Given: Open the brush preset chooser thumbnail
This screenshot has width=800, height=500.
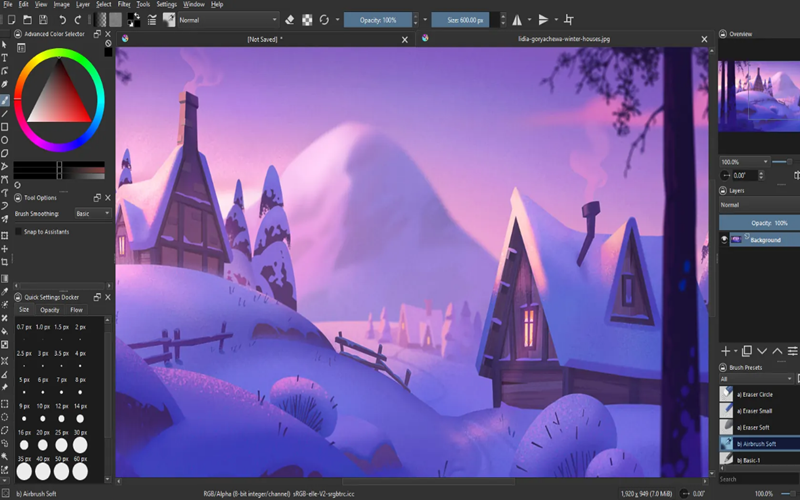Looking at the screenshot, I should coord(169,20).
